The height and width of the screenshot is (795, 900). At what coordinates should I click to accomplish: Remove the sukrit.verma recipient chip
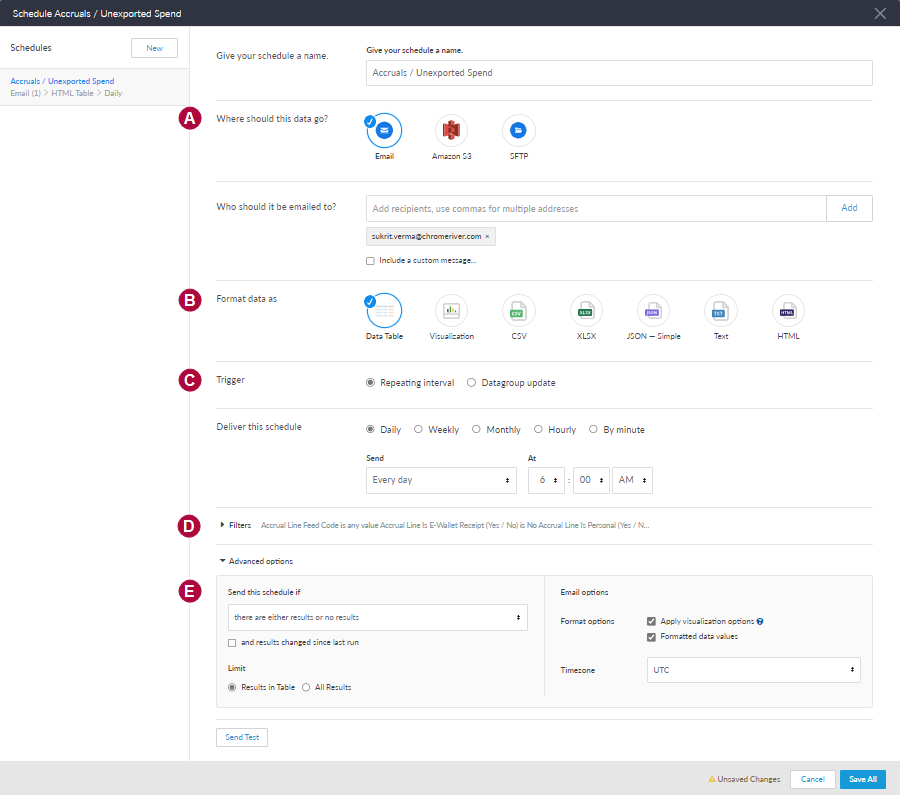(486, 236)
